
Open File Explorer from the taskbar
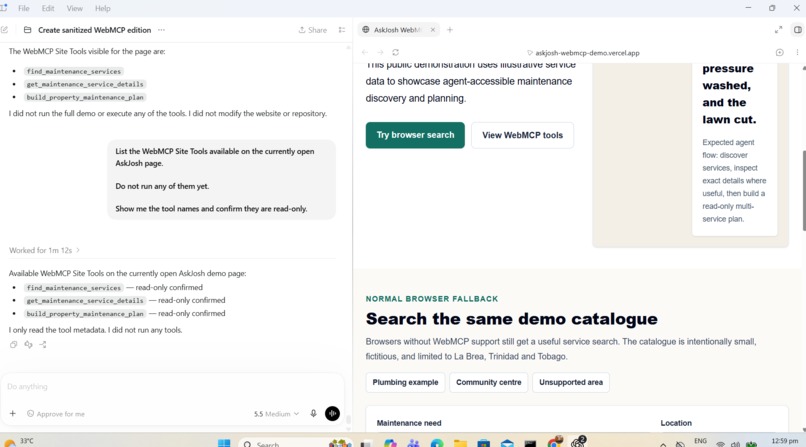460,443
